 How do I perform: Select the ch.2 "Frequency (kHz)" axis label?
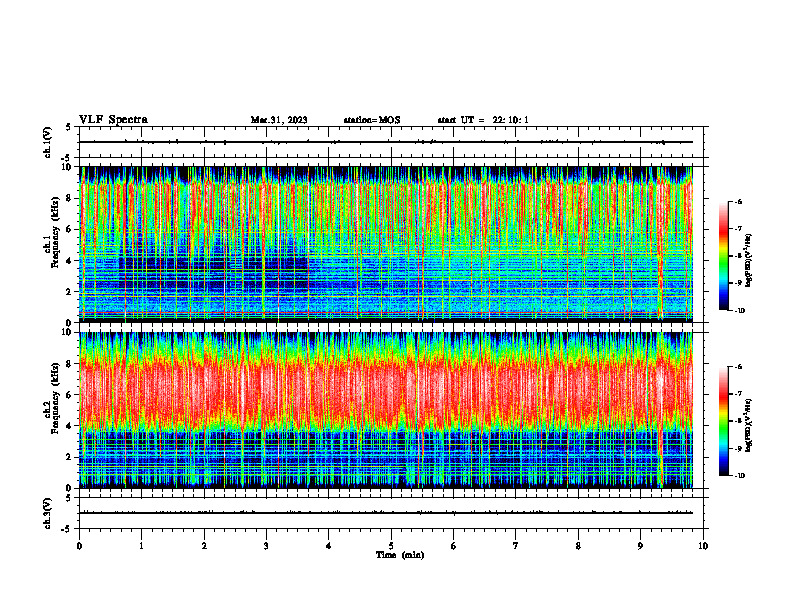54,398
